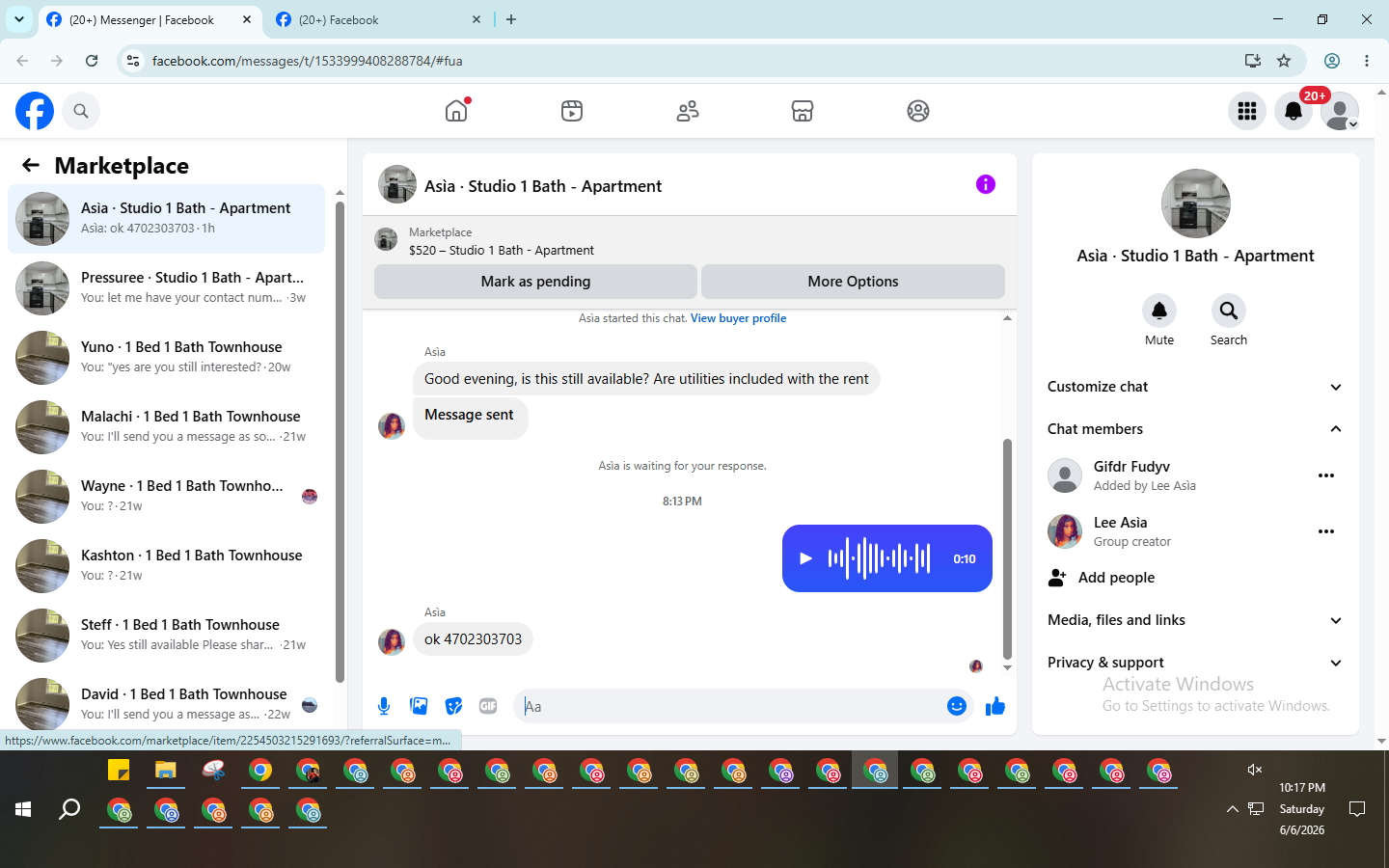The image size is (1389, 868).
Task: Expand Media, files and links section
Action: point(1195,620)
